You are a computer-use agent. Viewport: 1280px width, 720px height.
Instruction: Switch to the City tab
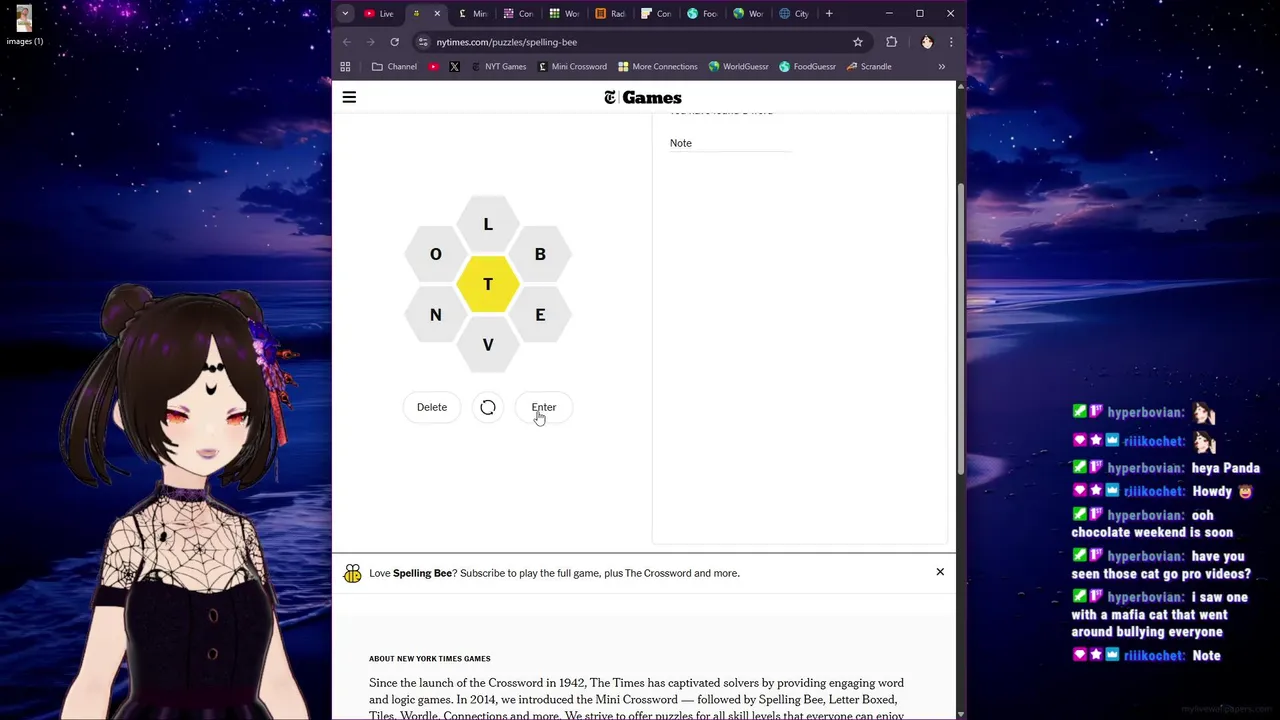pos(794,13)
